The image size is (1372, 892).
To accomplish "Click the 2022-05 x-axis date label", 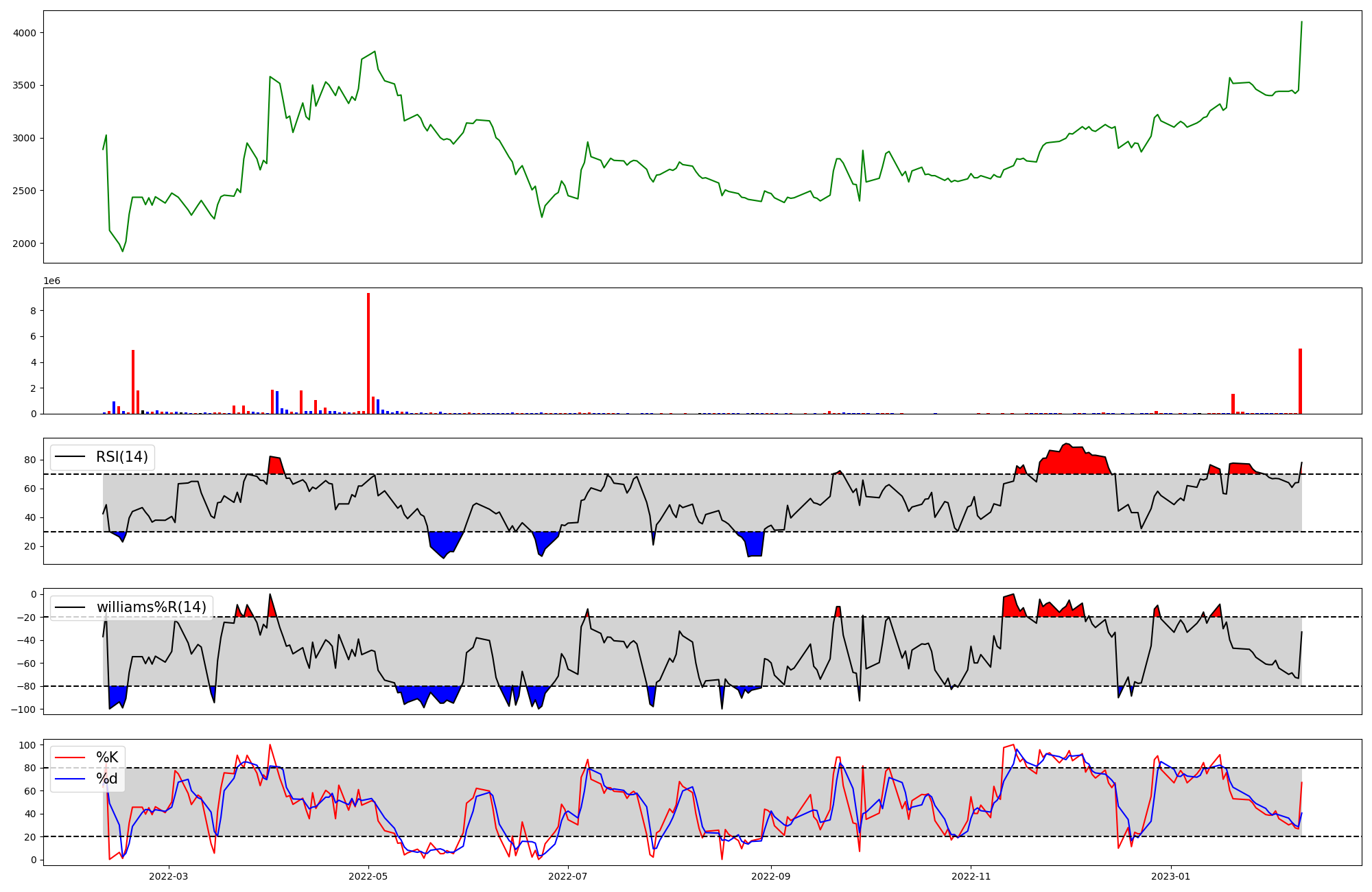I will tap(368, 876).
